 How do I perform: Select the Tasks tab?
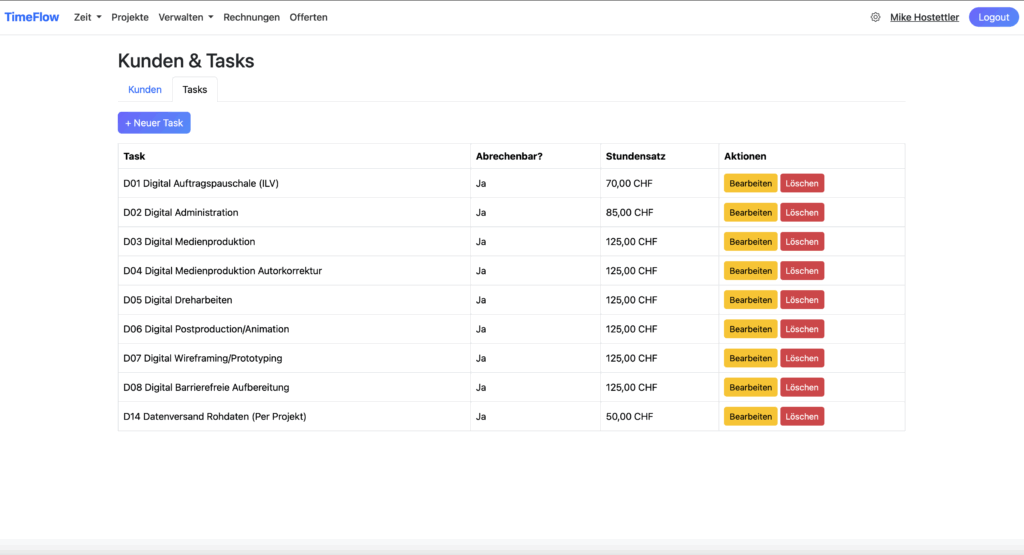tap(195, 89)
